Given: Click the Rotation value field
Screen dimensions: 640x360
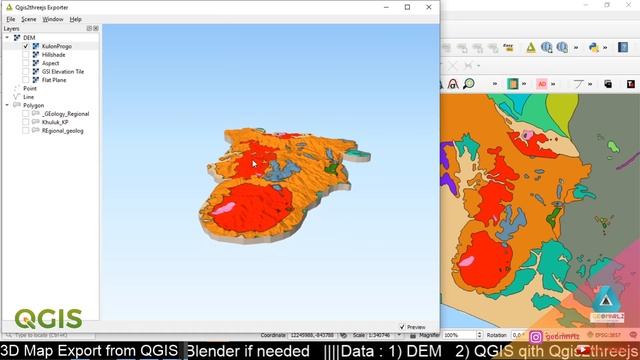Looking at the screenshot, I should pos(518,335).
